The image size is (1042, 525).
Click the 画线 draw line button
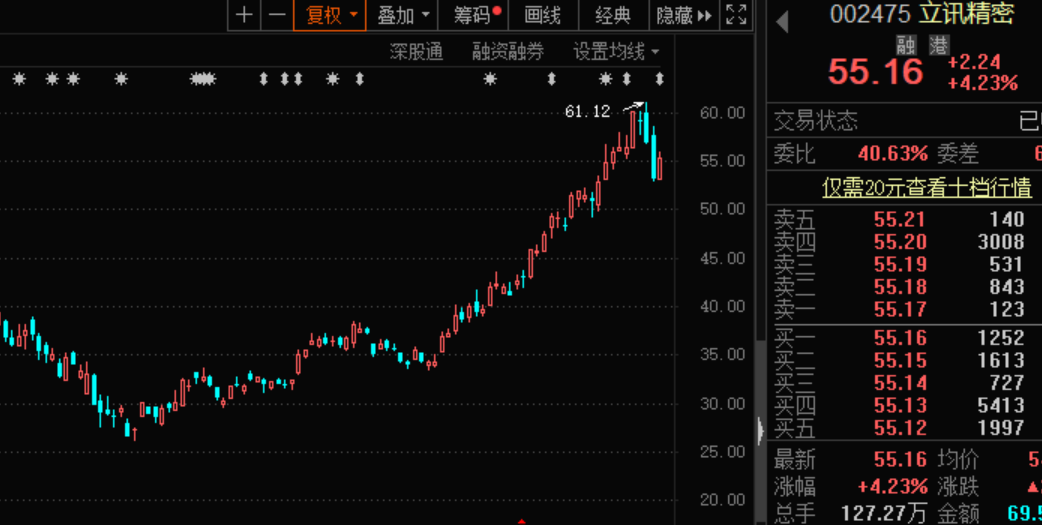[x=543, y=15]
